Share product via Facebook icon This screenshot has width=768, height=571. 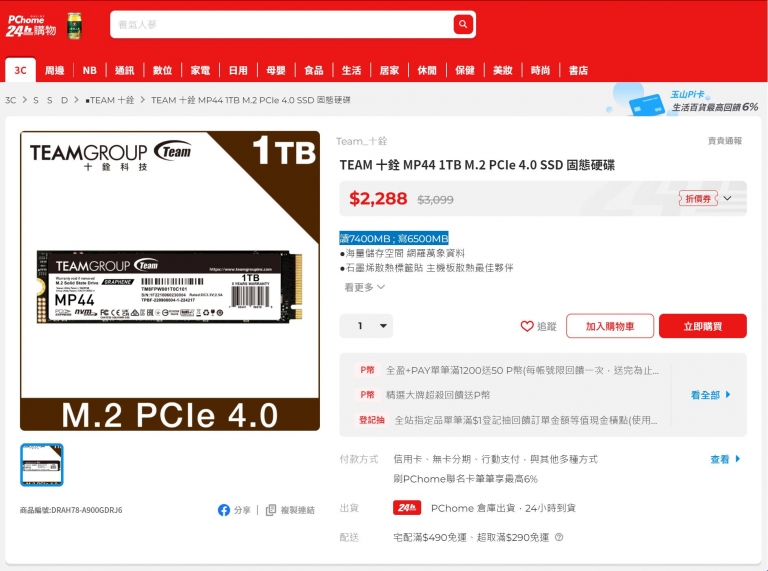[224, 510]
